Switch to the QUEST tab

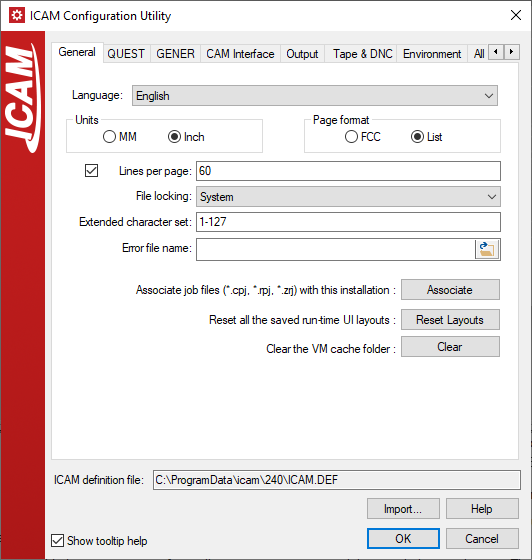126,54
